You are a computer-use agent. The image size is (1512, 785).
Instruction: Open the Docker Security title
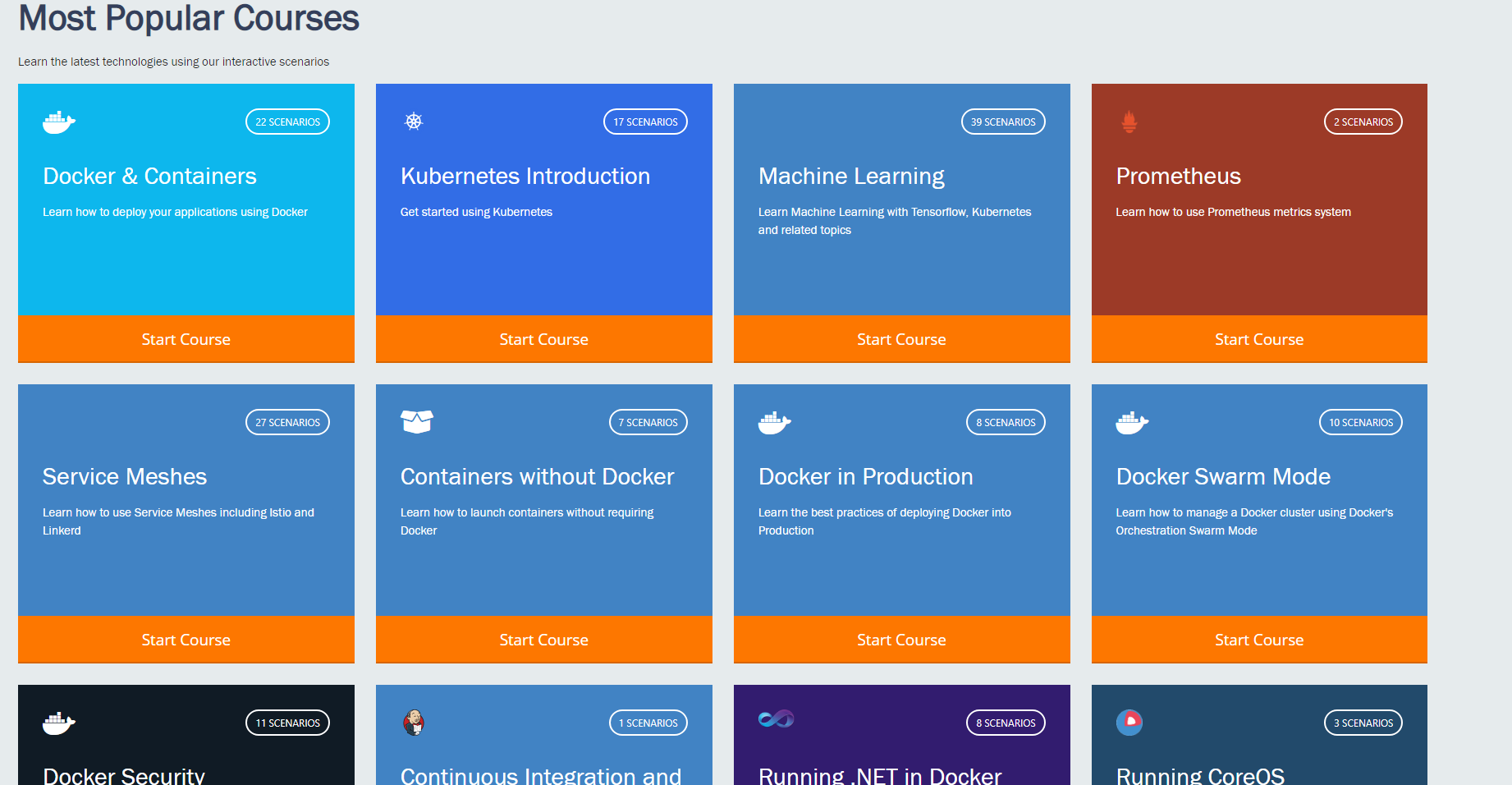click(x=124, y=775)
